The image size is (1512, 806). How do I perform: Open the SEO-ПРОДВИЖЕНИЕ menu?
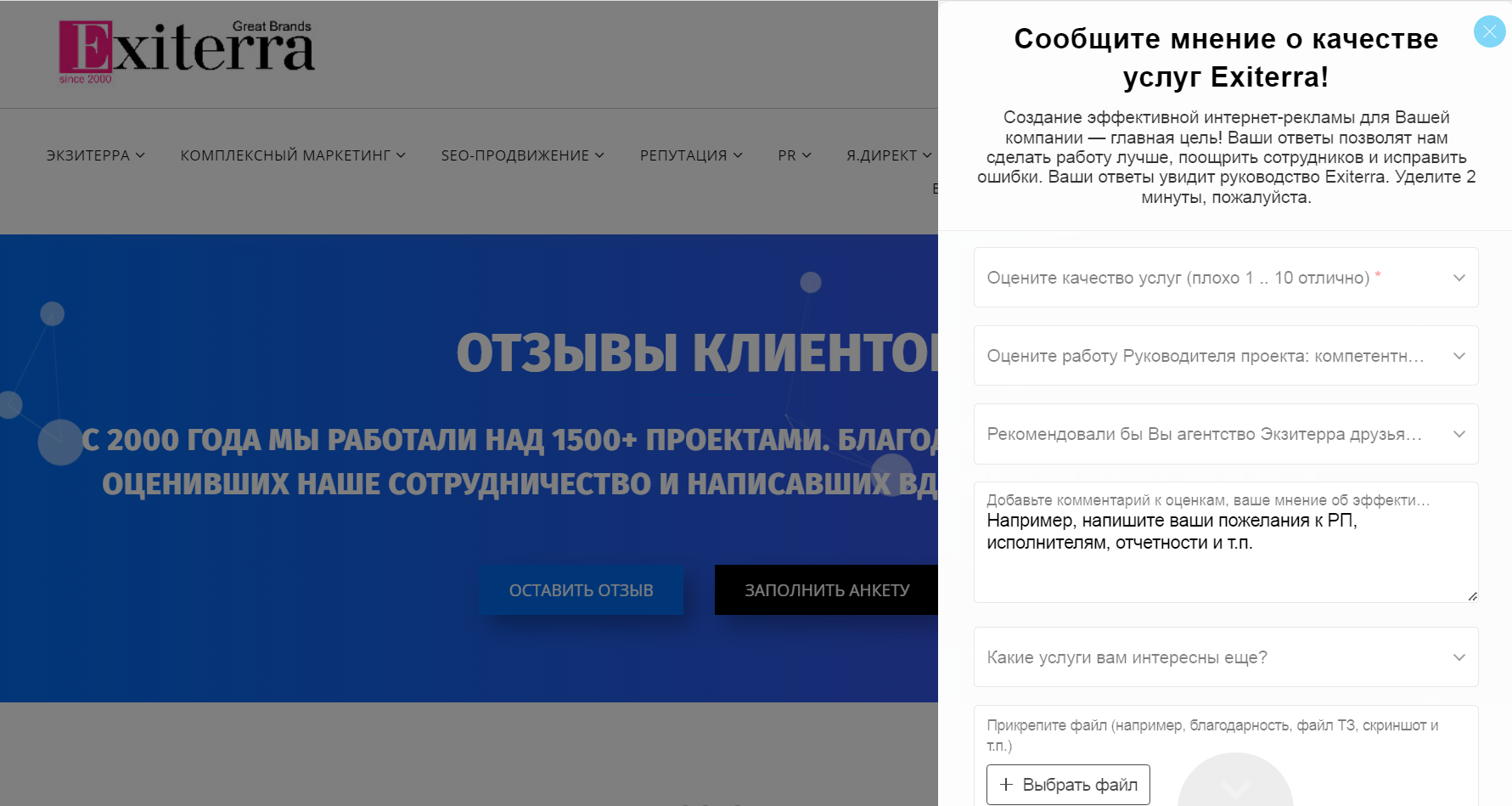523,155
